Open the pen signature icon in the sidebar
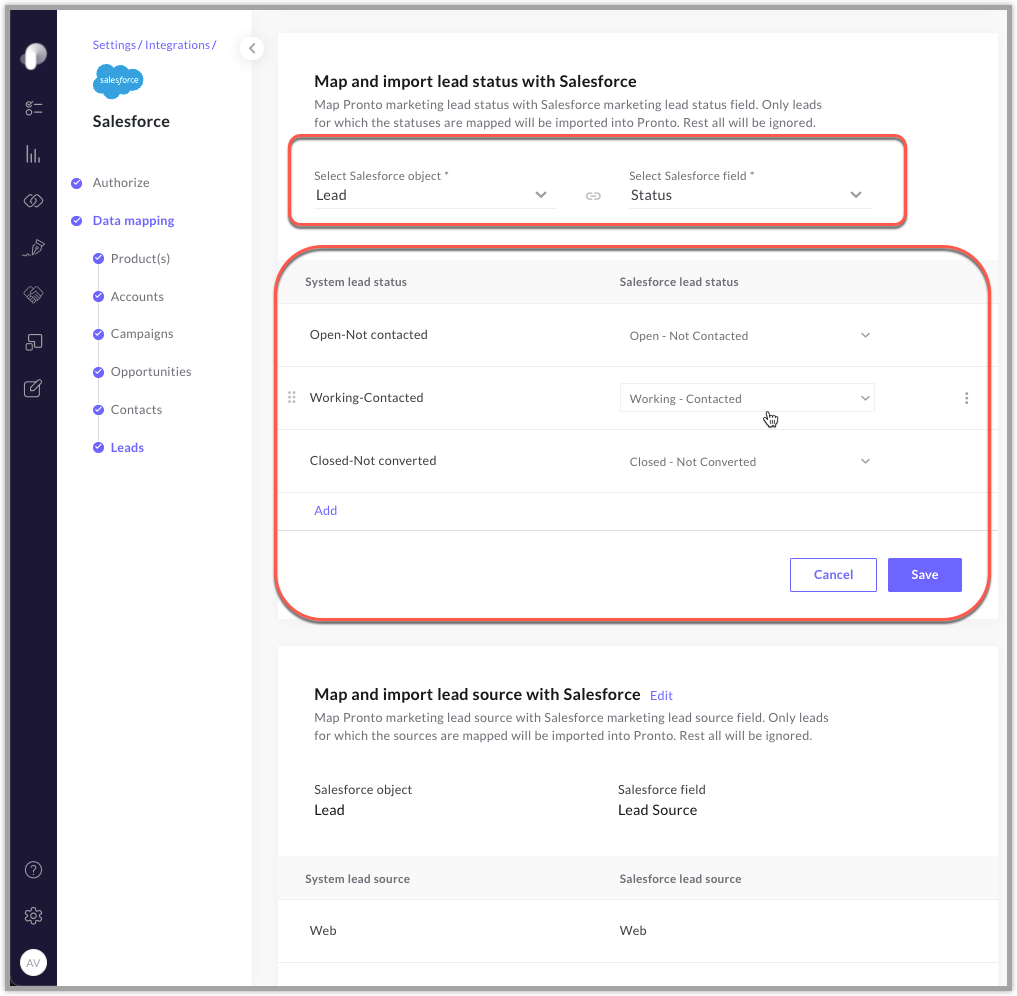The image size is (1017, 996). 33,247
